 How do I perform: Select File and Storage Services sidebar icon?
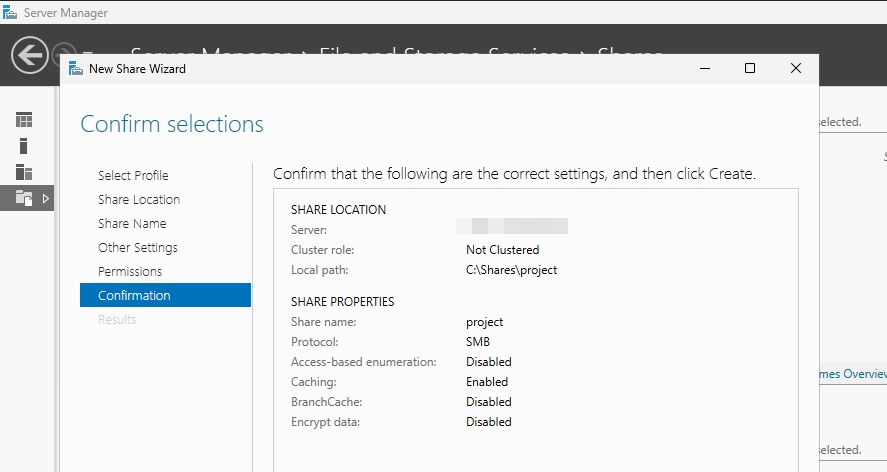pos(24,198)
